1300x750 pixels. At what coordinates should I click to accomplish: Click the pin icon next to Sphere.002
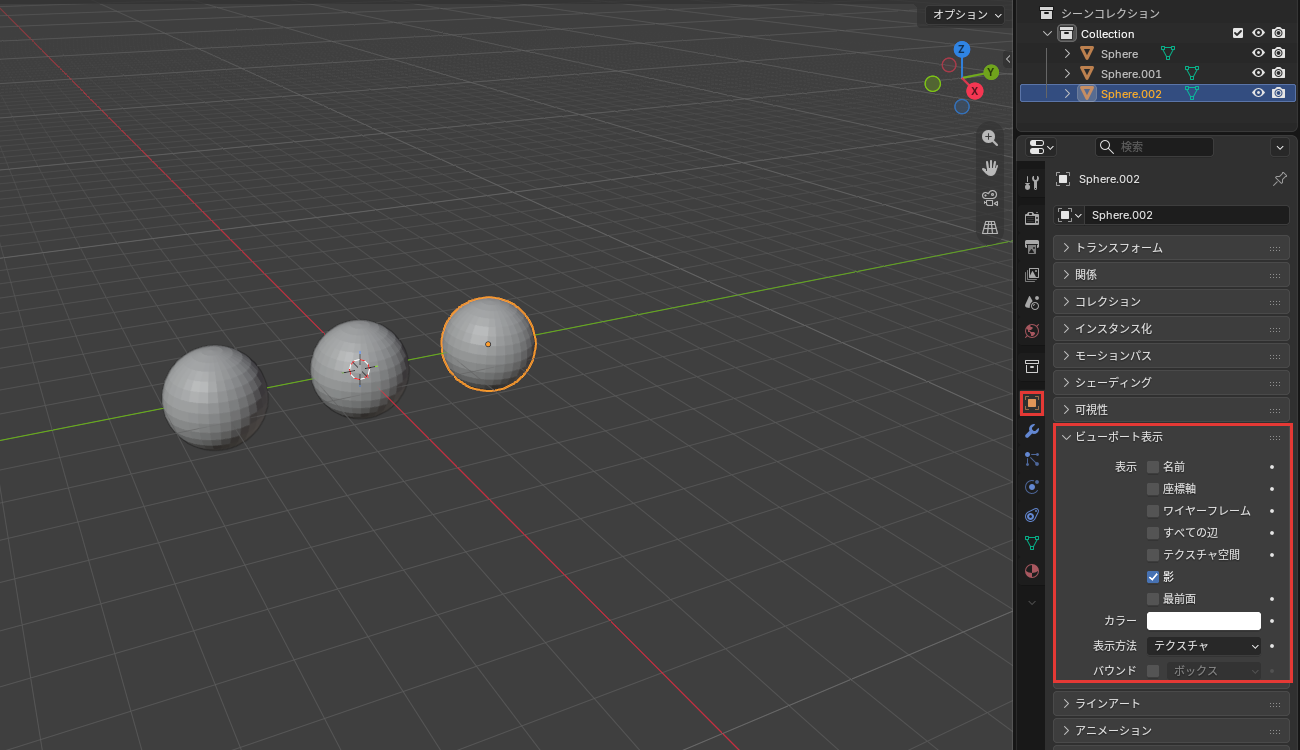1279,179
